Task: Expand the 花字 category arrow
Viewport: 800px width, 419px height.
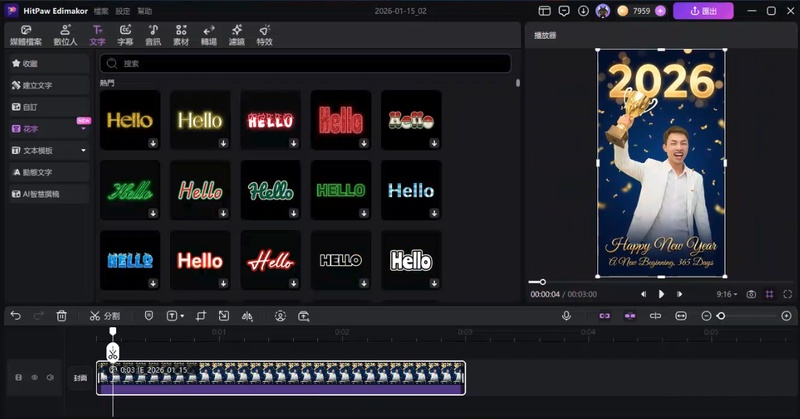Action: [84, 129]
